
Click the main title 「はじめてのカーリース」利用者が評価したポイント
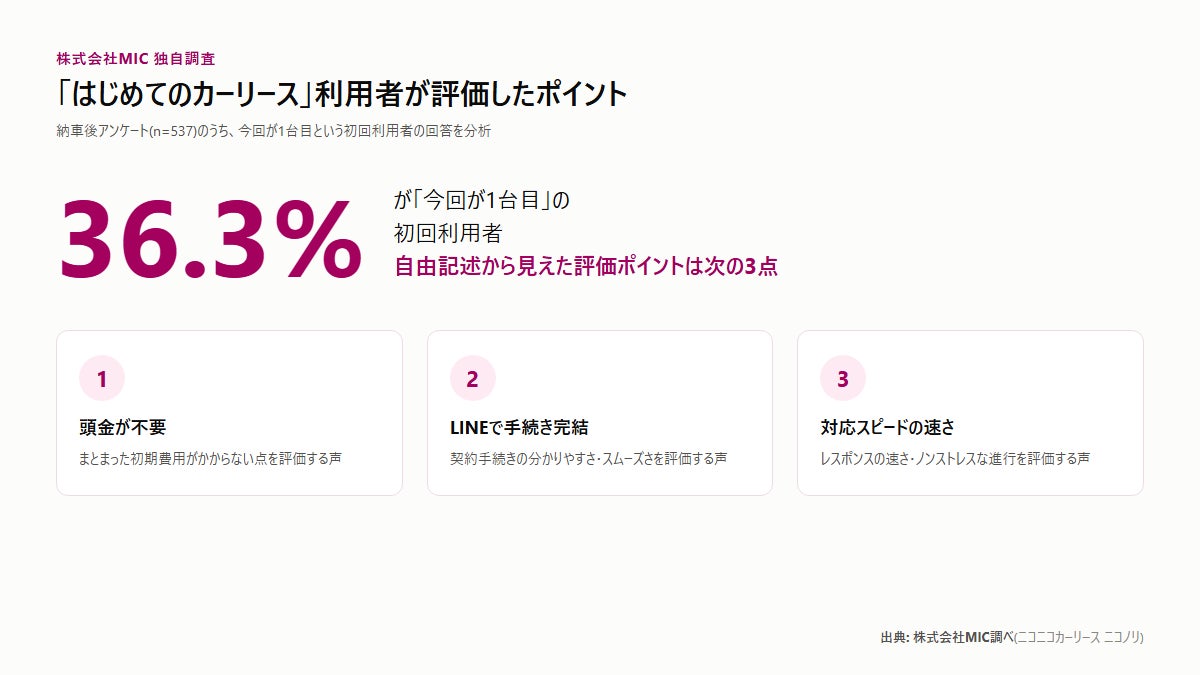pos(342,94)
